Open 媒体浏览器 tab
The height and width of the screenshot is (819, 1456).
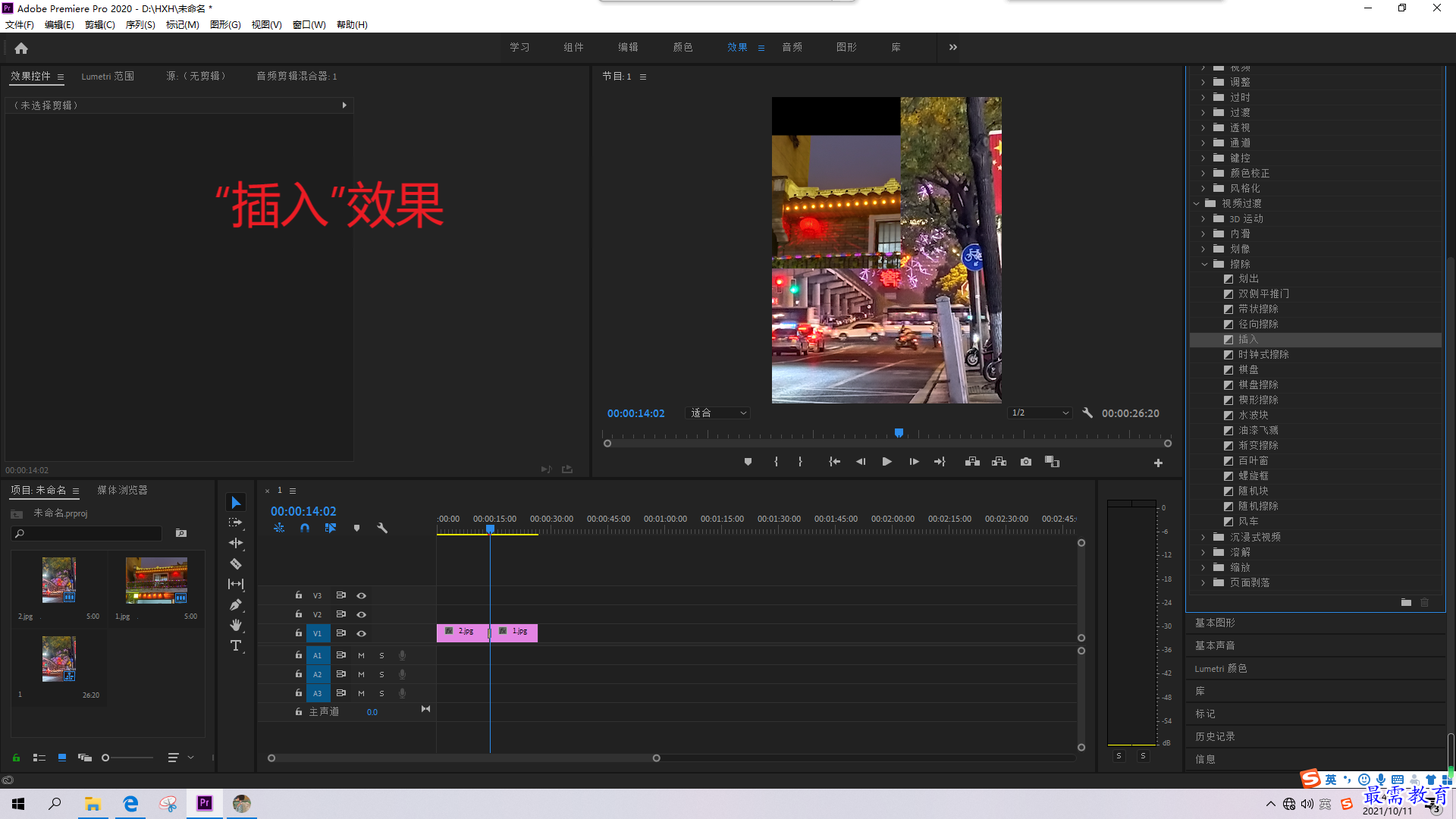click(122, 490)
